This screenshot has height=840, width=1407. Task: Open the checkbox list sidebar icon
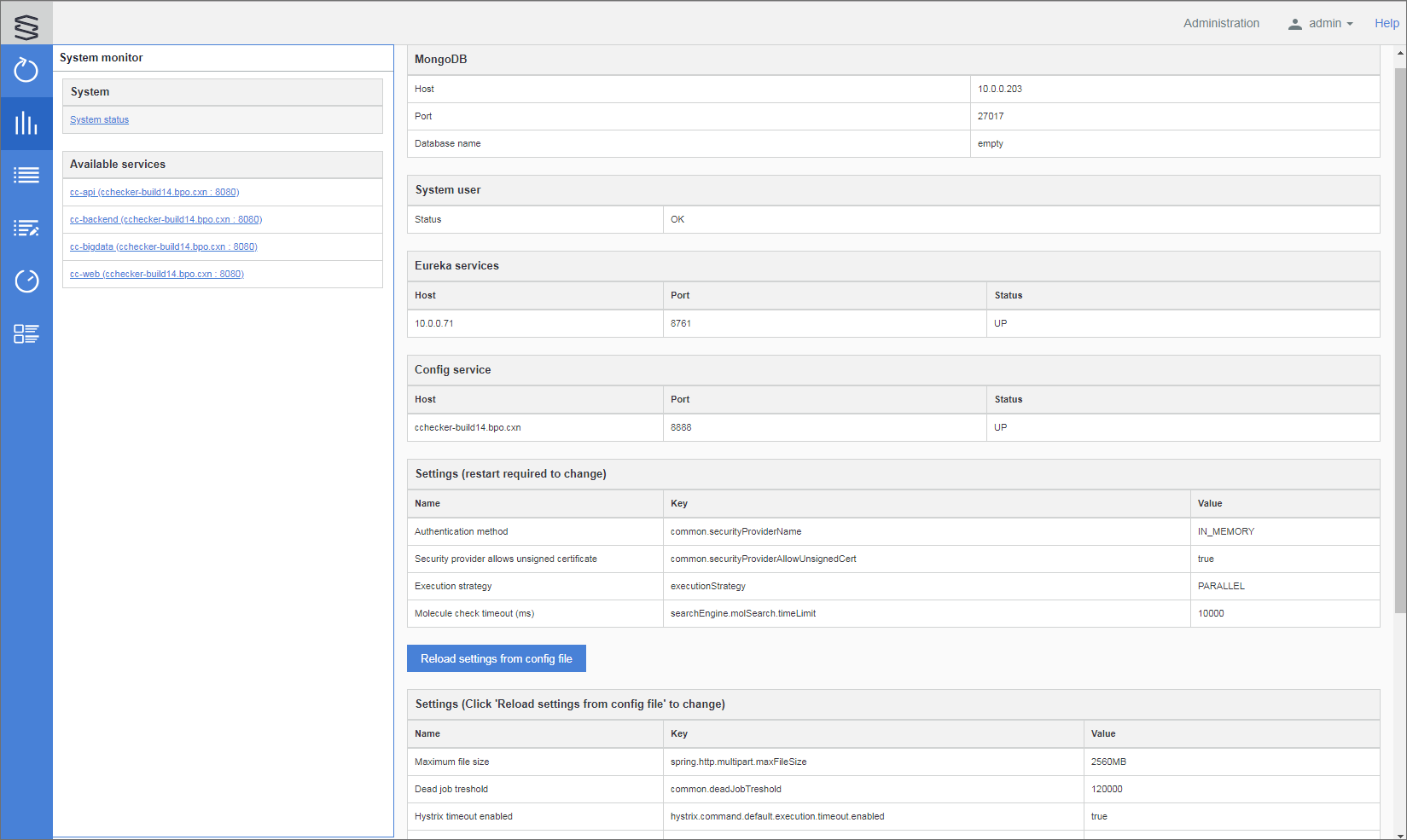(26, 333)
